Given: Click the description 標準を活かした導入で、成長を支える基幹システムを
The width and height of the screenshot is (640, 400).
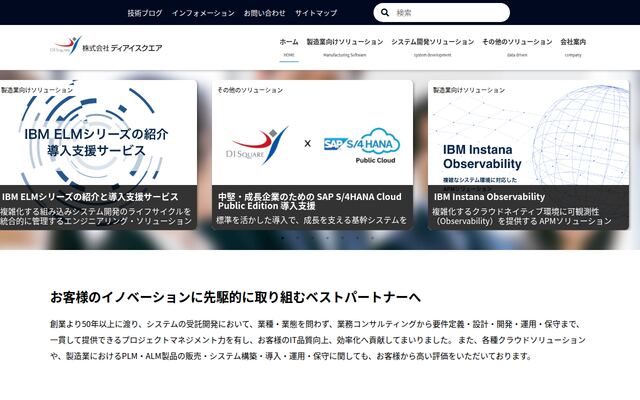Looking at the screenshot, I should 311,220.
